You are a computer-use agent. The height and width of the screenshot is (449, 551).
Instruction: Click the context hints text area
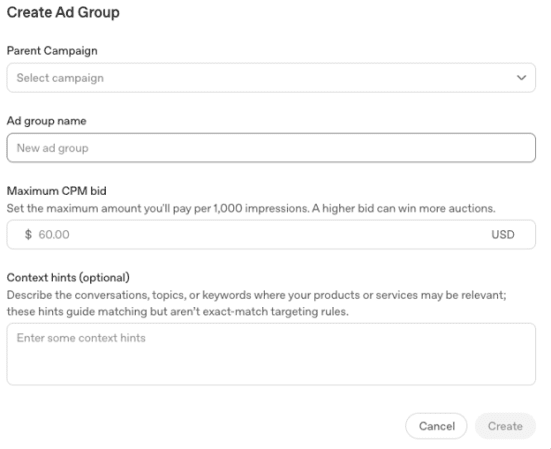pyautogui.click(x=271, y=354)
